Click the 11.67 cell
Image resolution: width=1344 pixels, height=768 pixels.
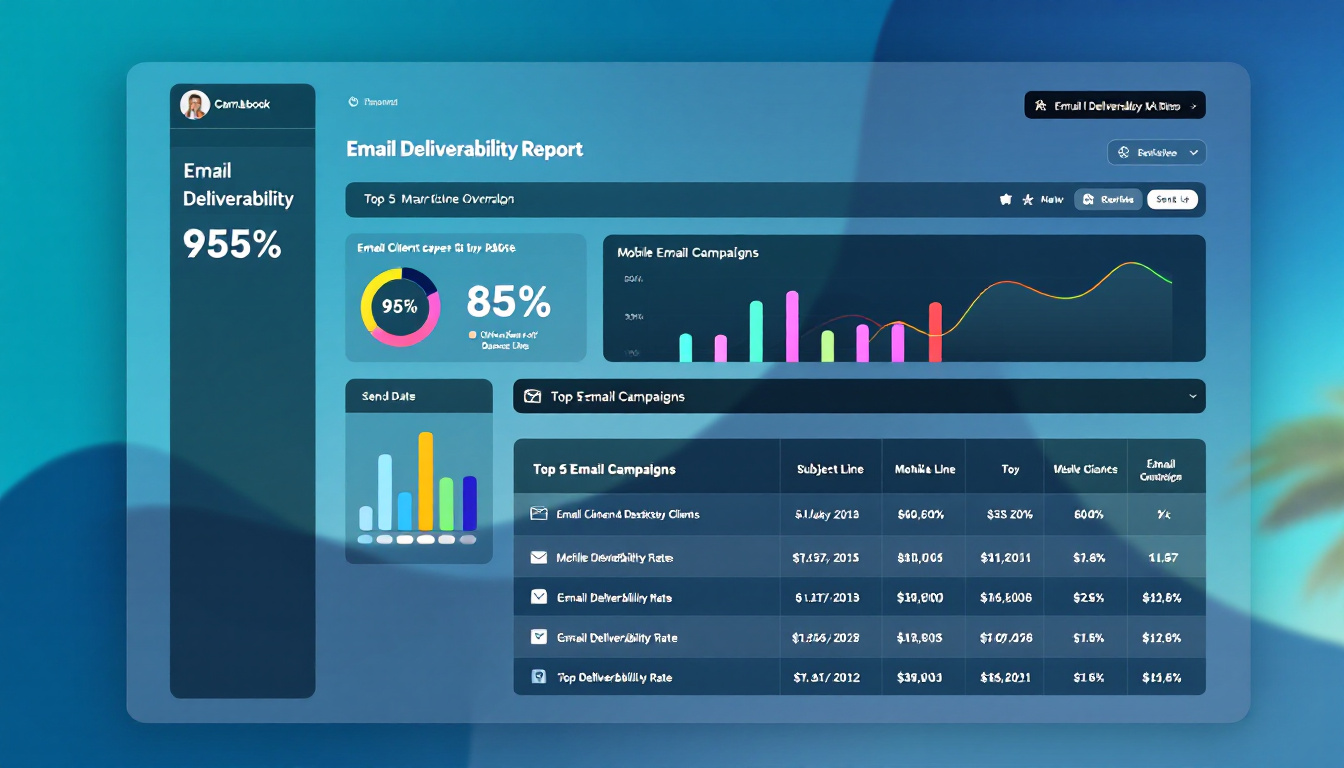point(1164,557)
